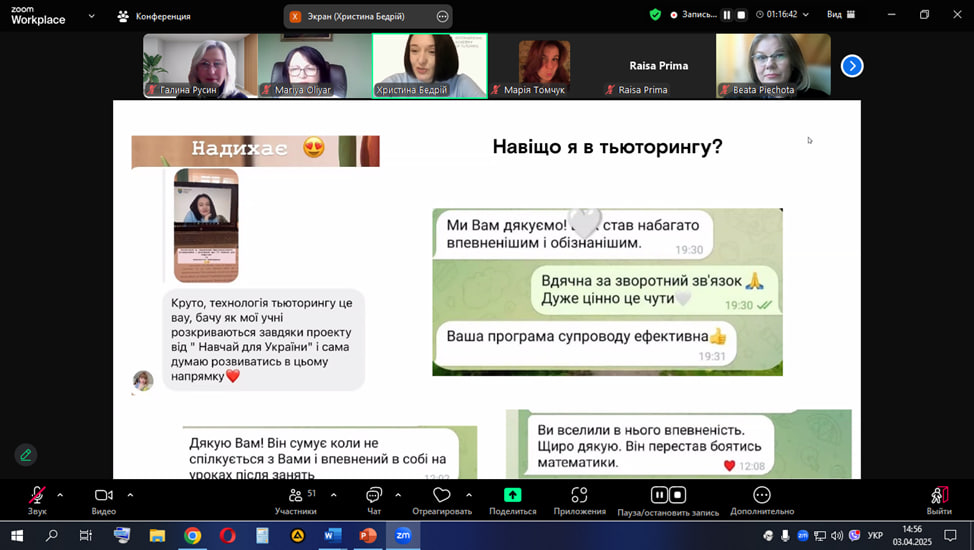Click the green annotation pencil icon

[x=26, y=455]
